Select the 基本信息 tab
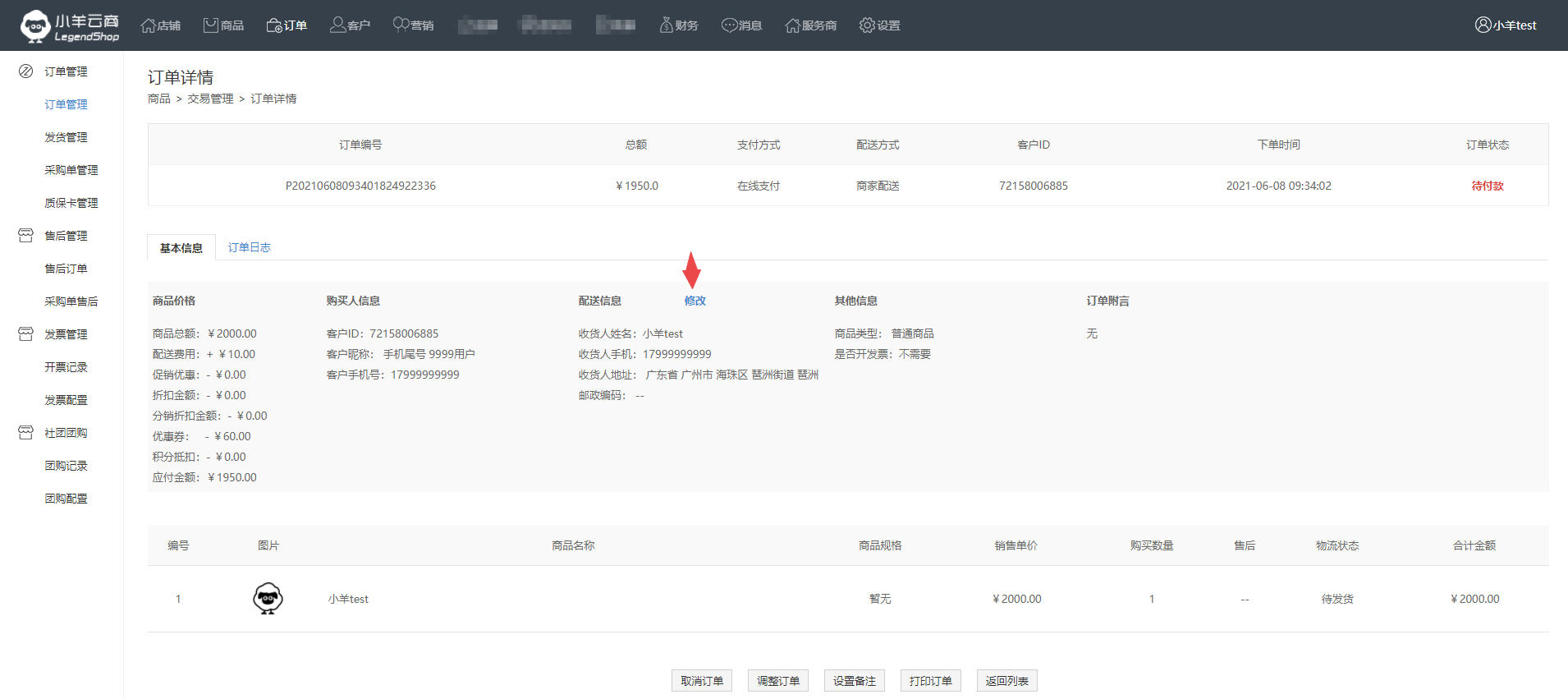The height and width of the screenshot is (699, 1568). coord(181,248)
